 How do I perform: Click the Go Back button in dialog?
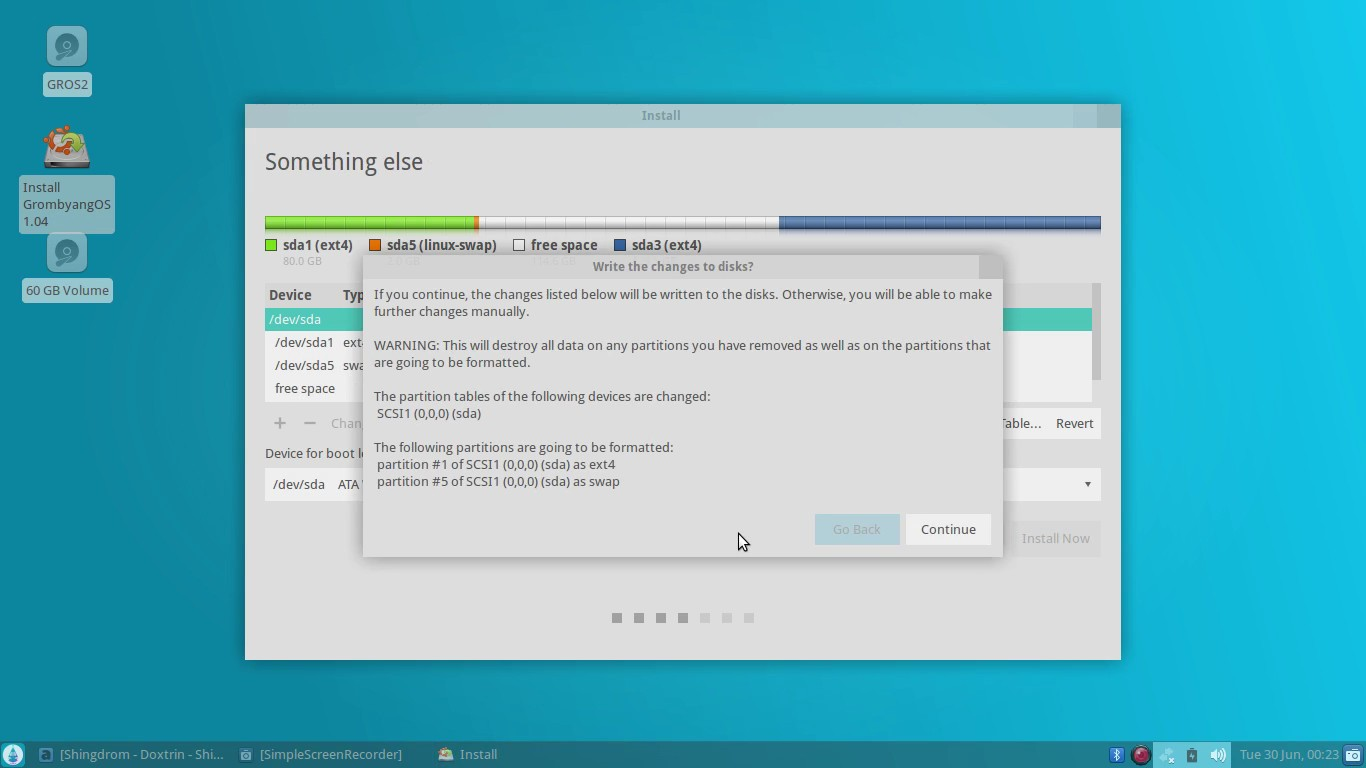857,529
